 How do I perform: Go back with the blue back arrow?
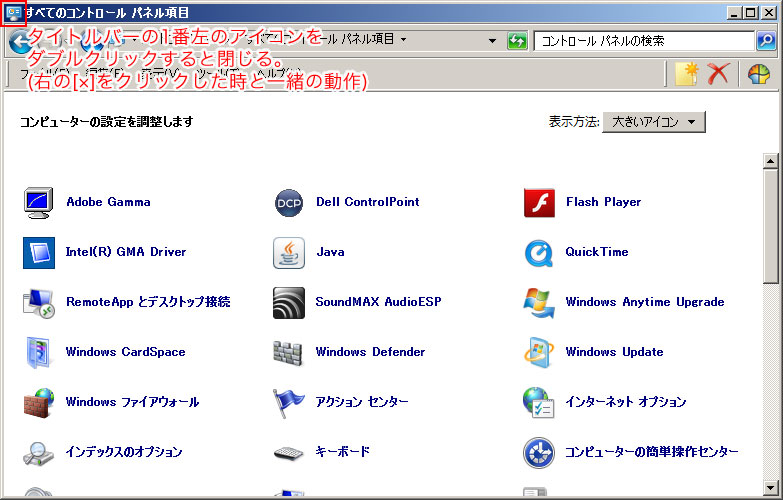point(20,41)
